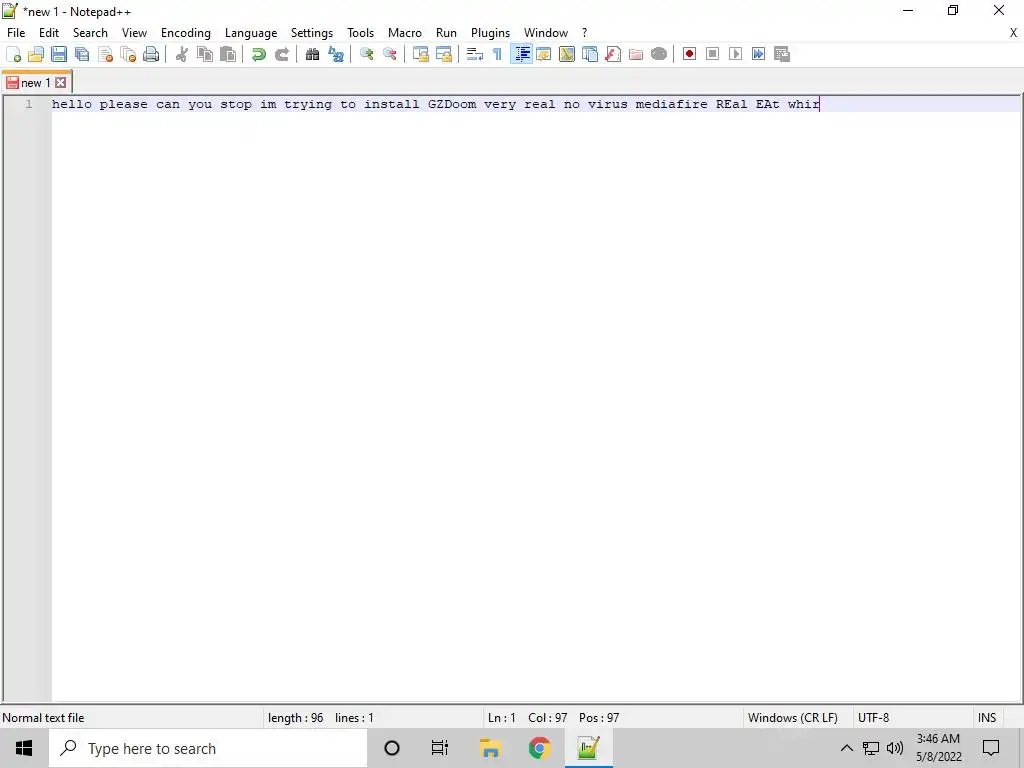Click the Open file folder icon
The width and height of the screenshot is (1024, 768).
[36, 54]
